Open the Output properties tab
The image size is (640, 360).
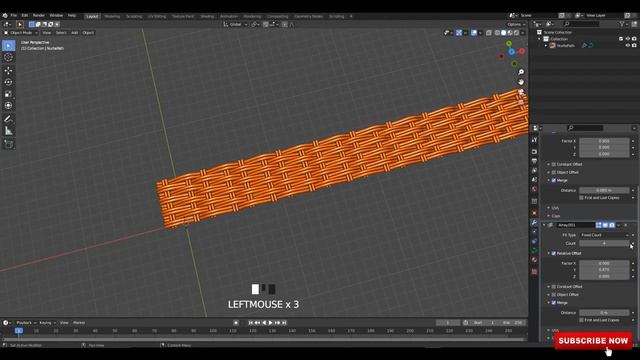[x=534, y=161]
